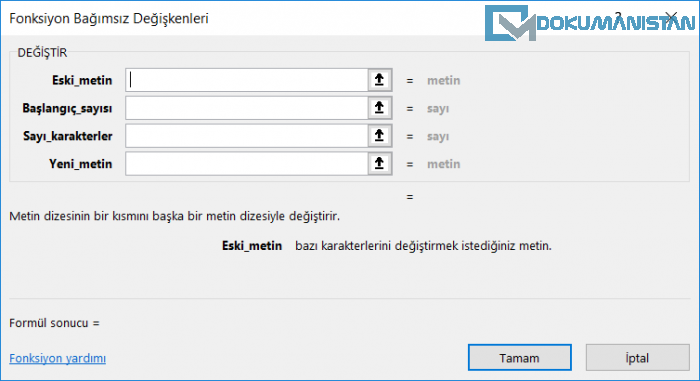
Task: Click the Başlangıç_sayısı argument label
Action: (67, 109)
